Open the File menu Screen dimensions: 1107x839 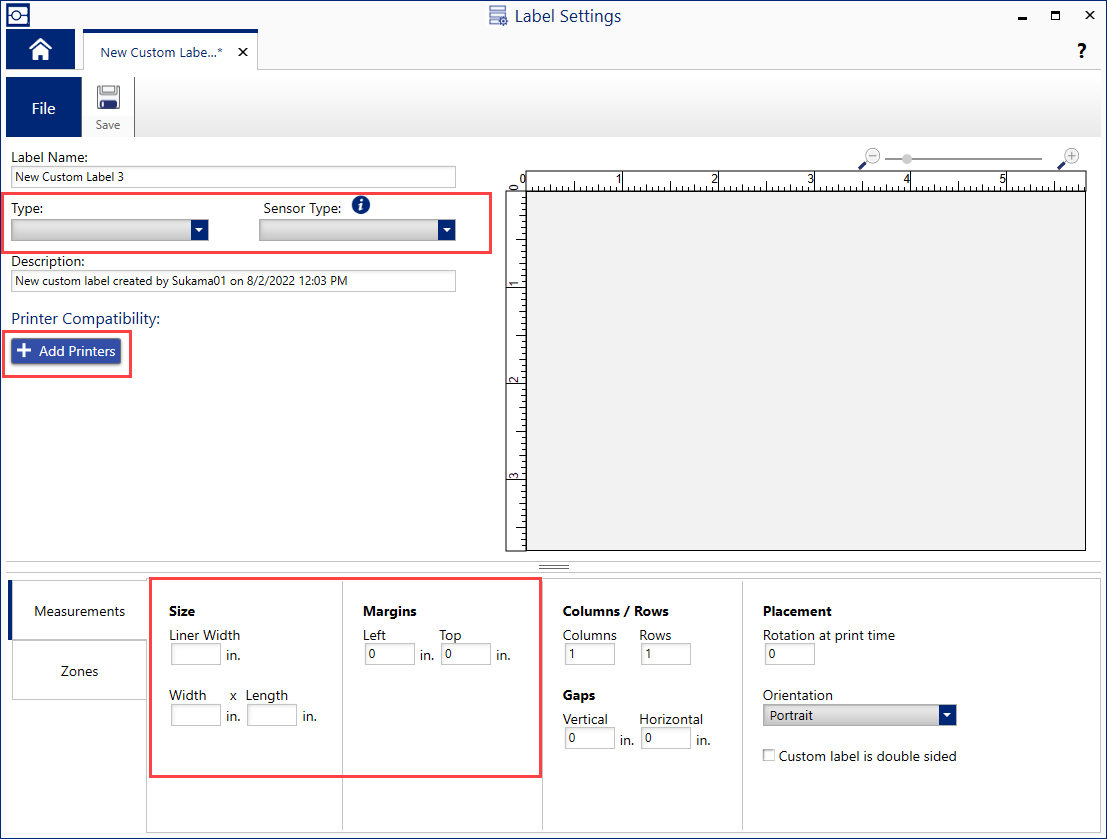(43, 108)
